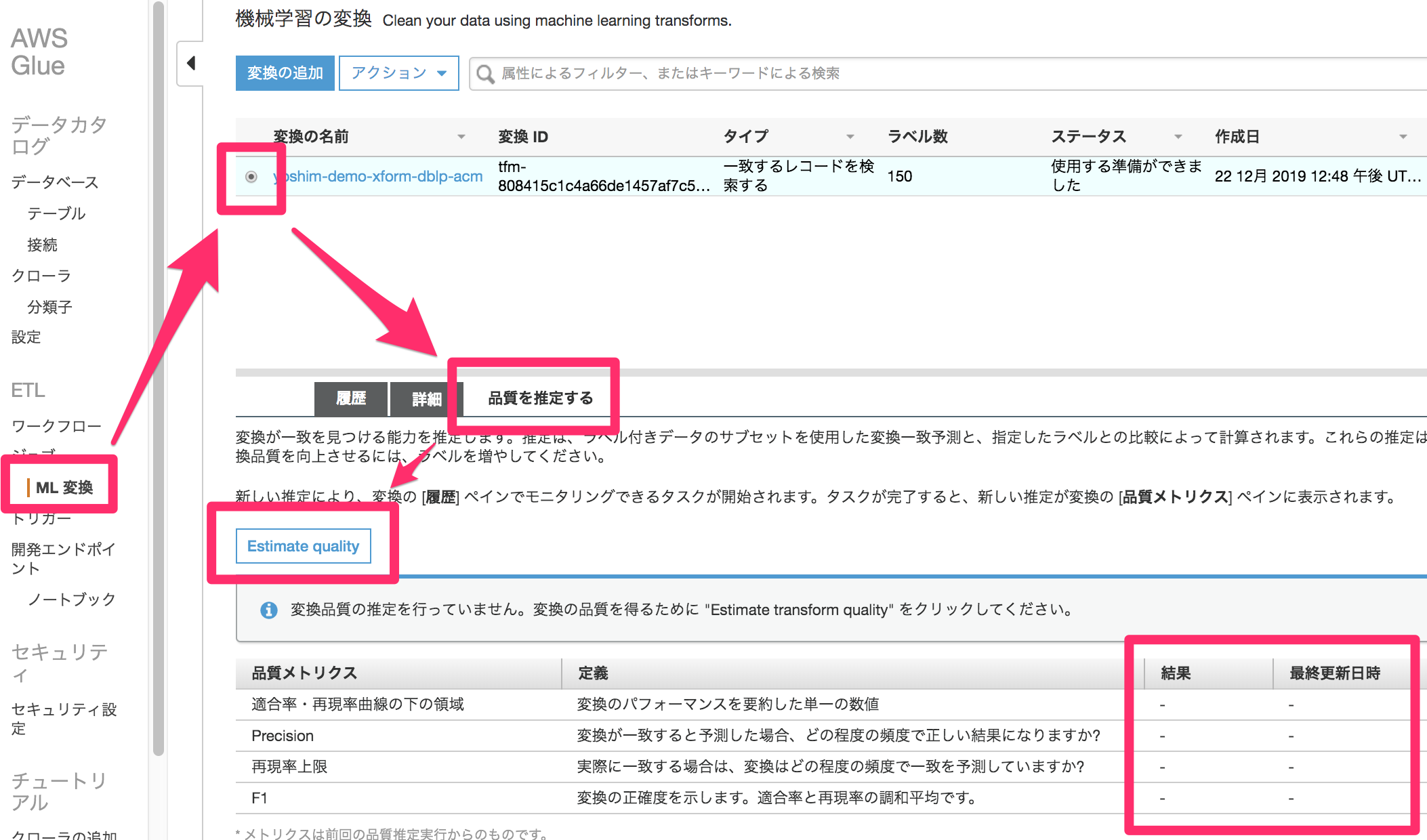Screen dimensions: 1427x840
Task: Open 設定 in the sidebar
Action: [26, 337]
